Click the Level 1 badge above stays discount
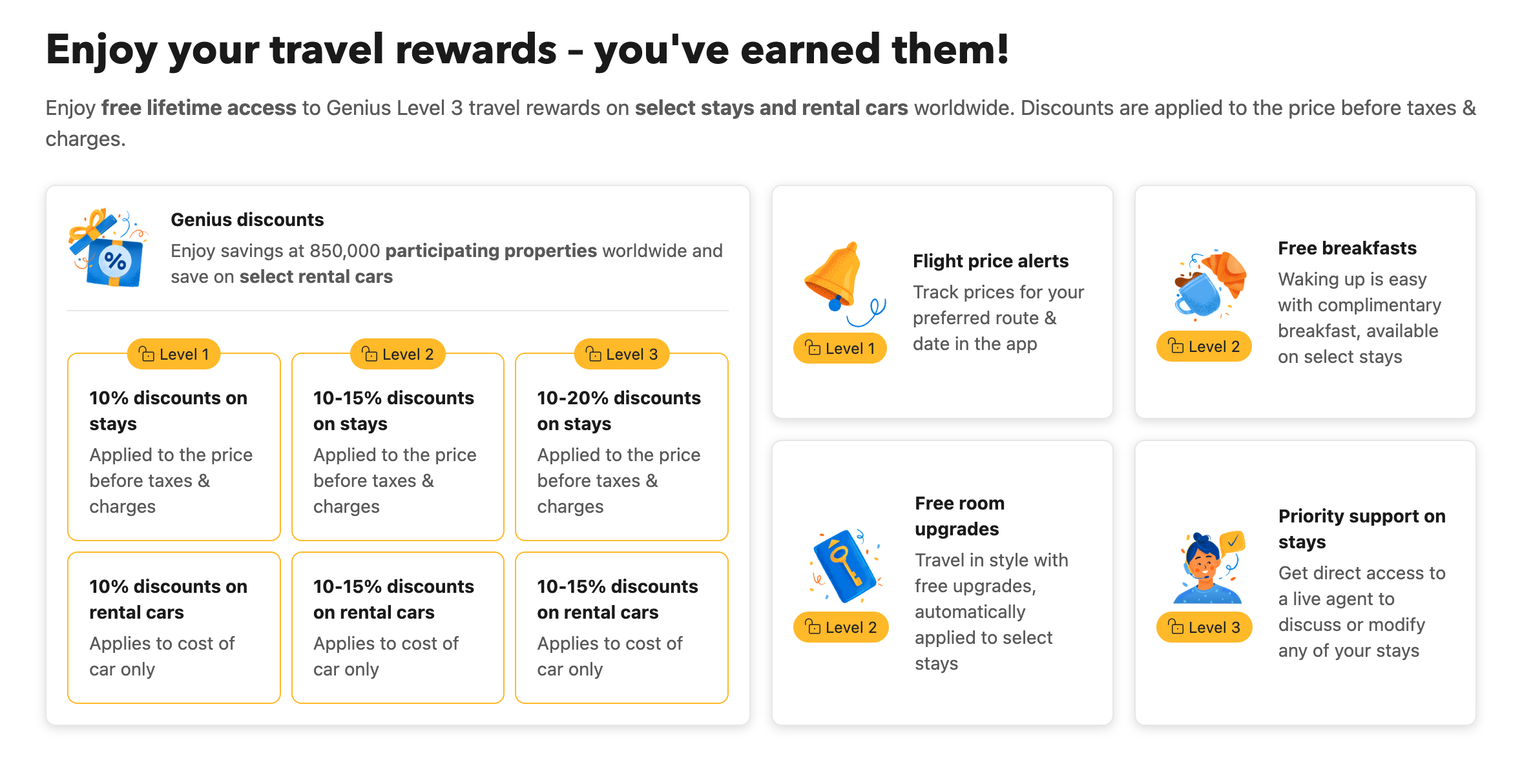 coord(174,354)
